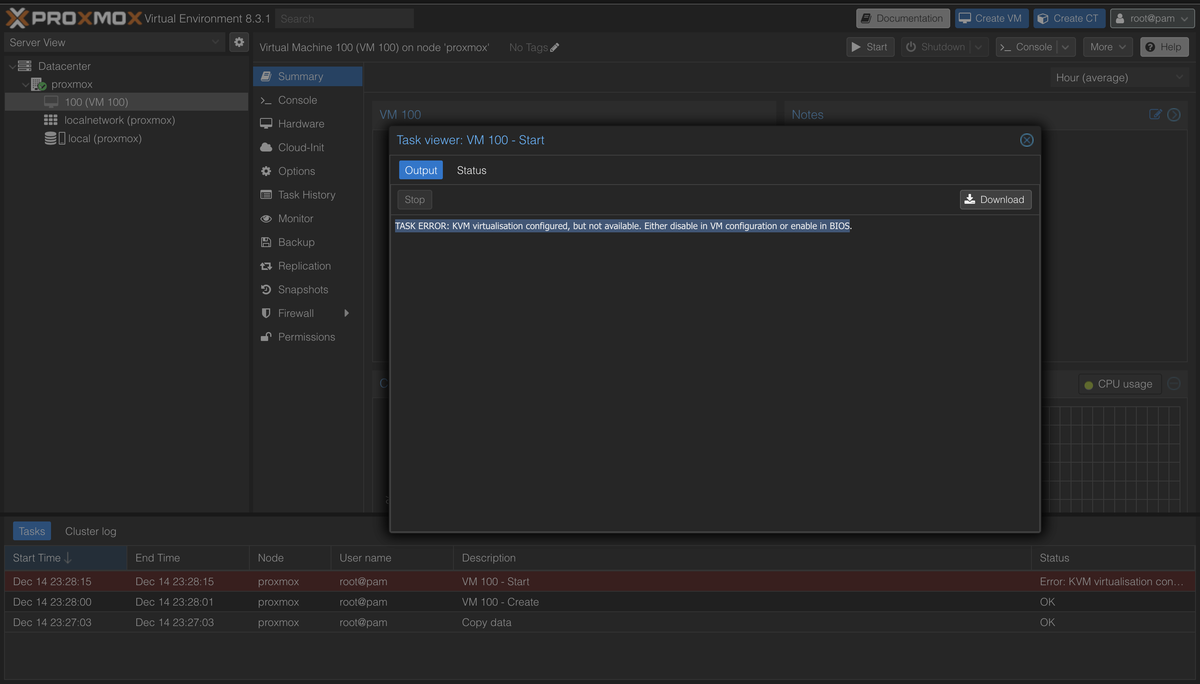The width and height of the screenshot is (1200, 684).
Task: Open the Hour (average) timeframe dropdown
Action: click(1119, 77)
